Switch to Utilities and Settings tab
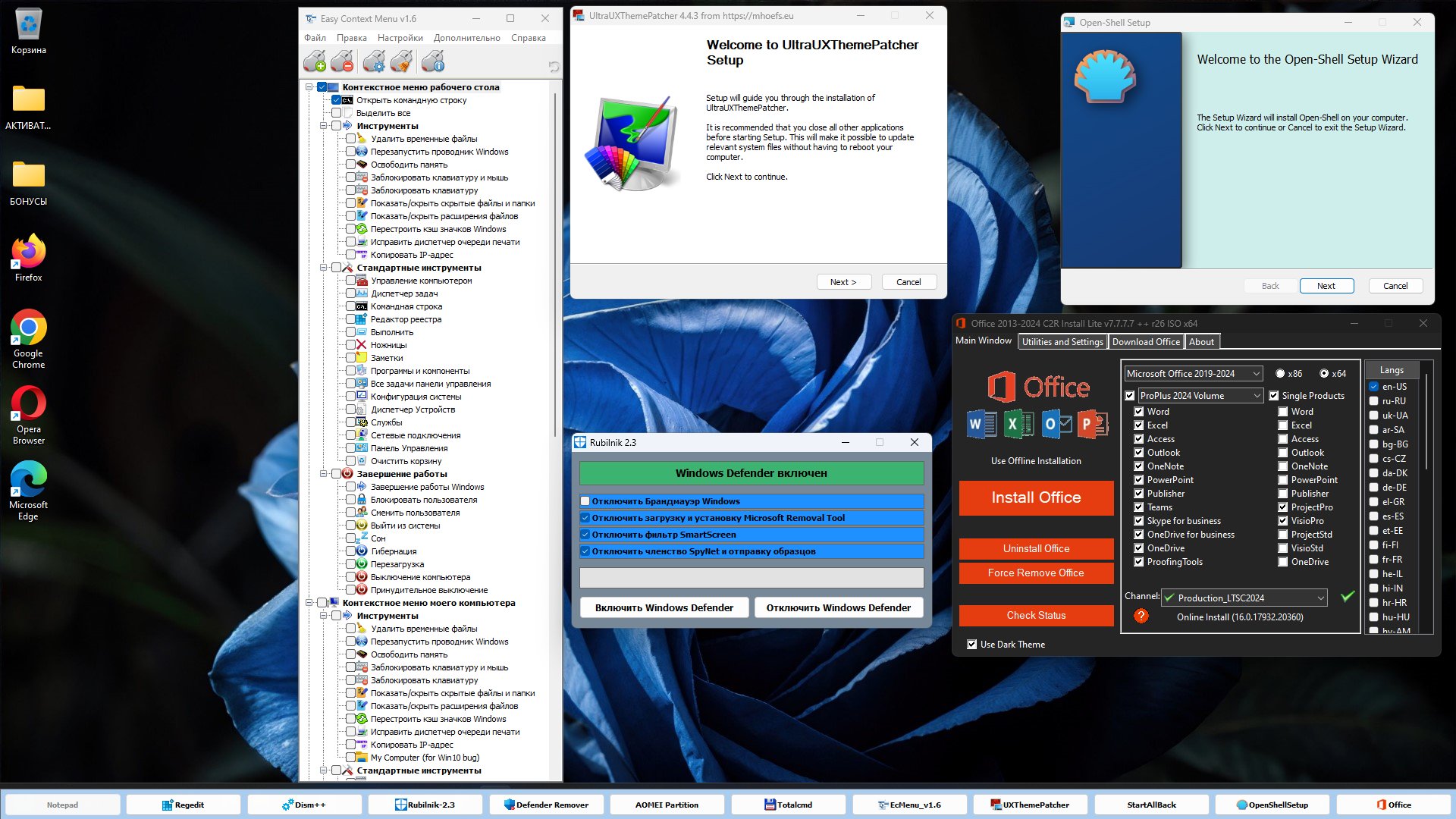 pyautogui.click(x=1062, y=342)
